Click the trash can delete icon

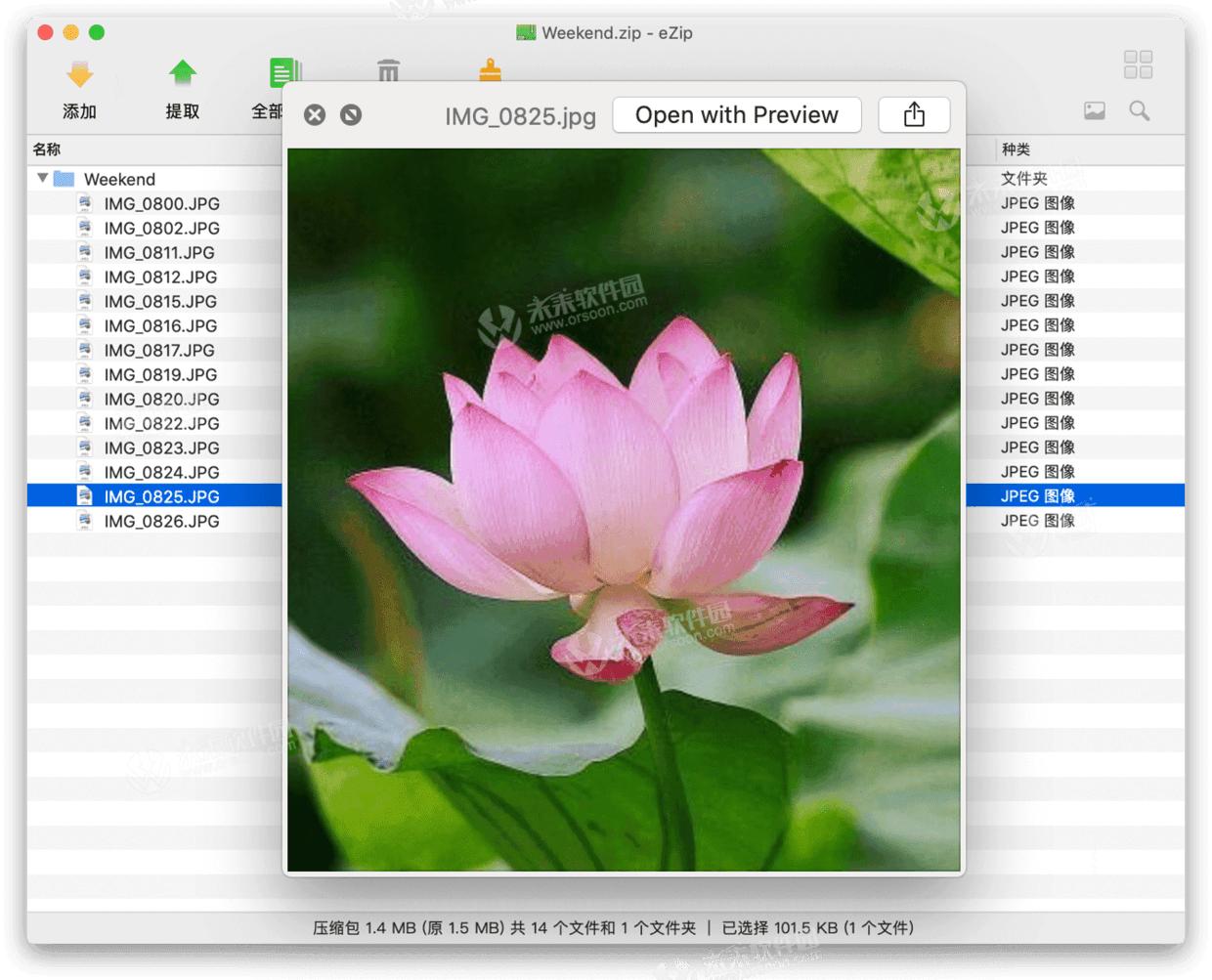[388, 71]
